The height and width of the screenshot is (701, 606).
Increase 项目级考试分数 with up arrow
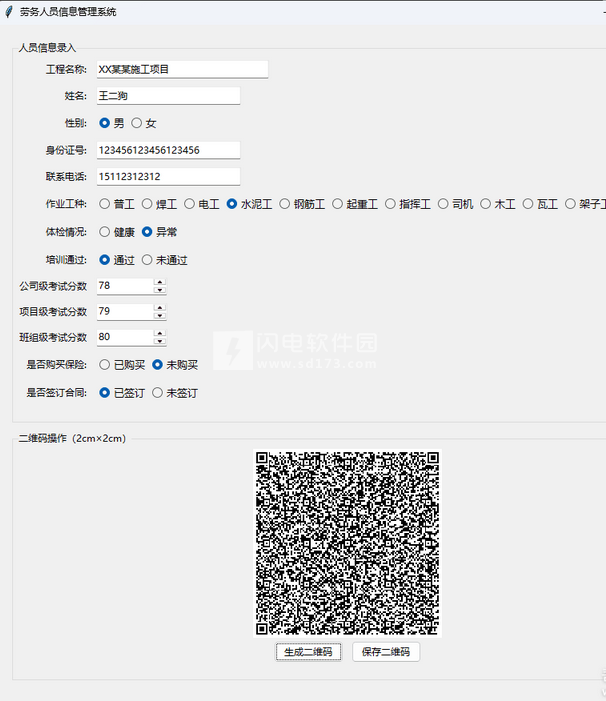160,308
